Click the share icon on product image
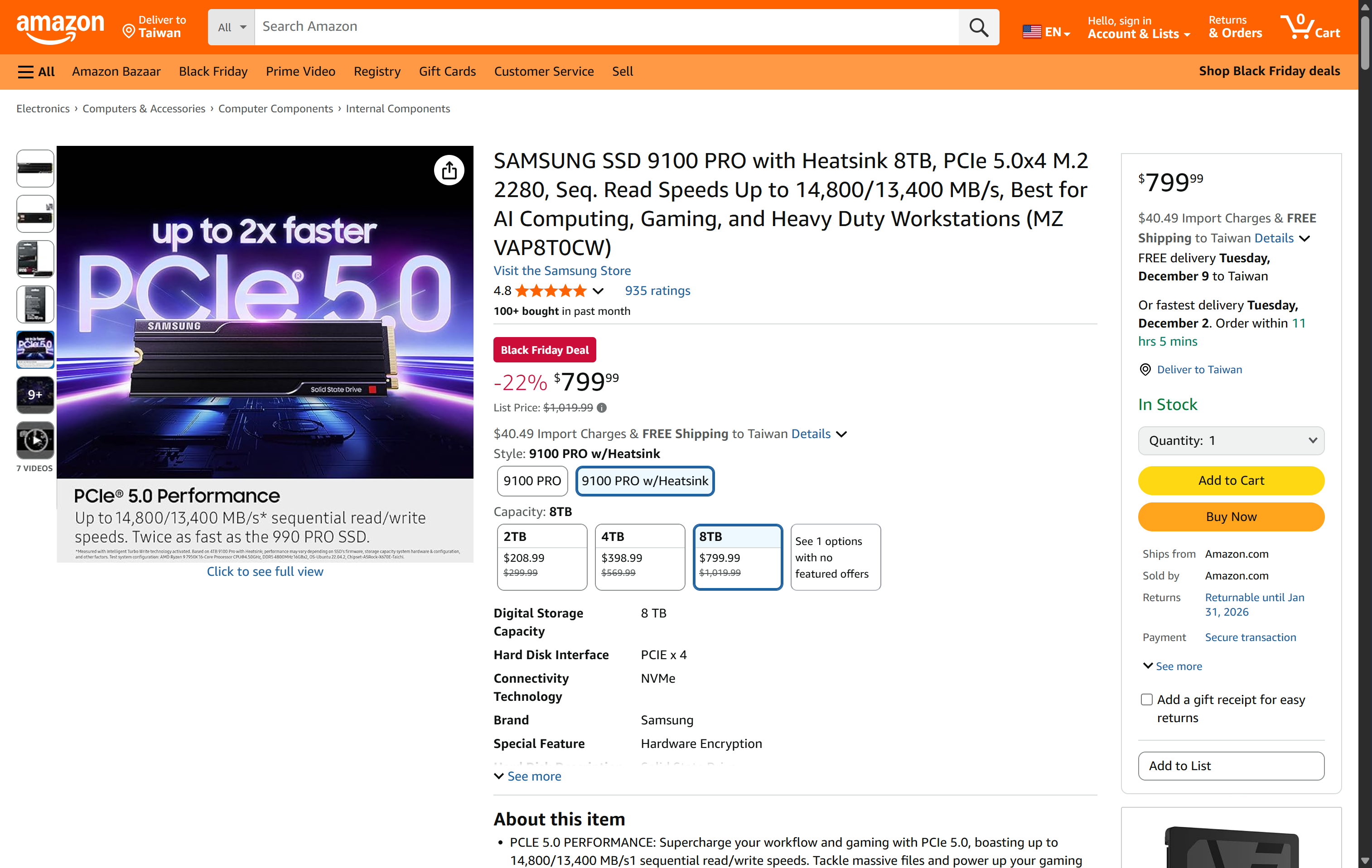This screenshot has height=868, width=1372. (x=449, y=170)
